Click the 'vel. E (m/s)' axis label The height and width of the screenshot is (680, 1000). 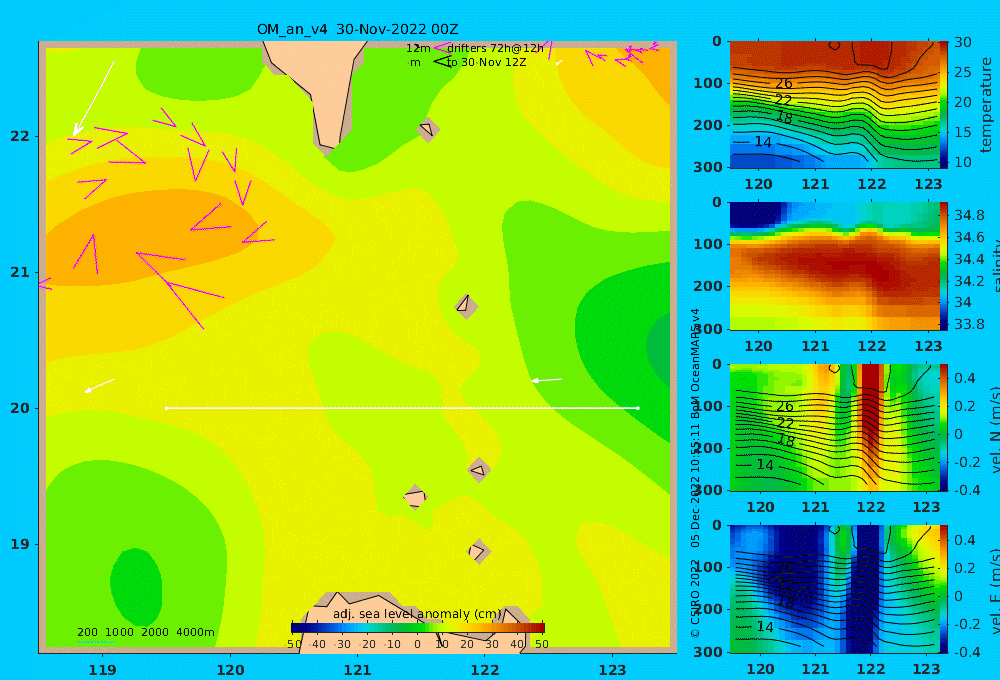tap(995, 591)
